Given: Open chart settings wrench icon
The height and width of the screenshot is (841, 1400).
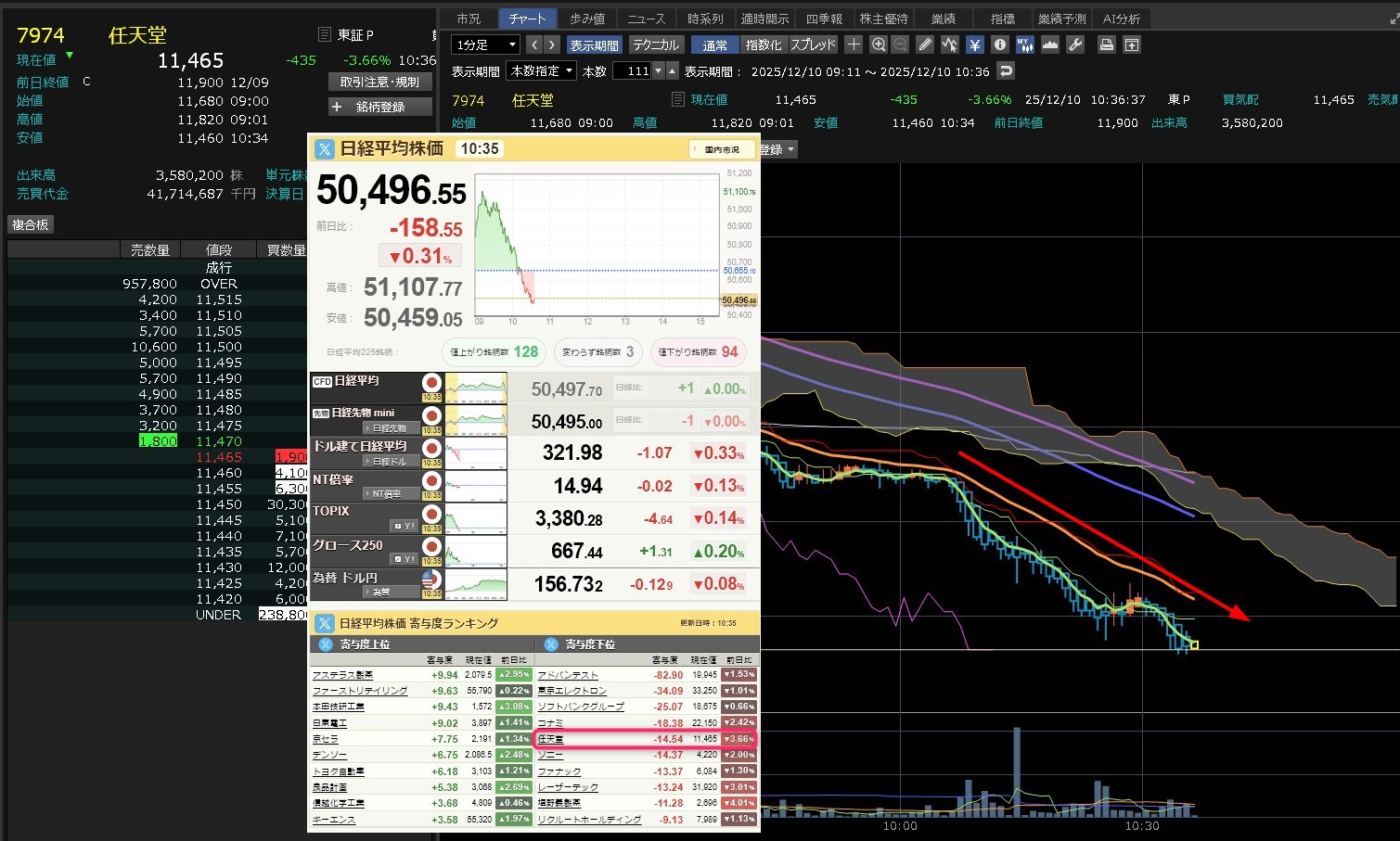Looking at the screenshot, I should pyautogui.click(x=1075, y=45).
